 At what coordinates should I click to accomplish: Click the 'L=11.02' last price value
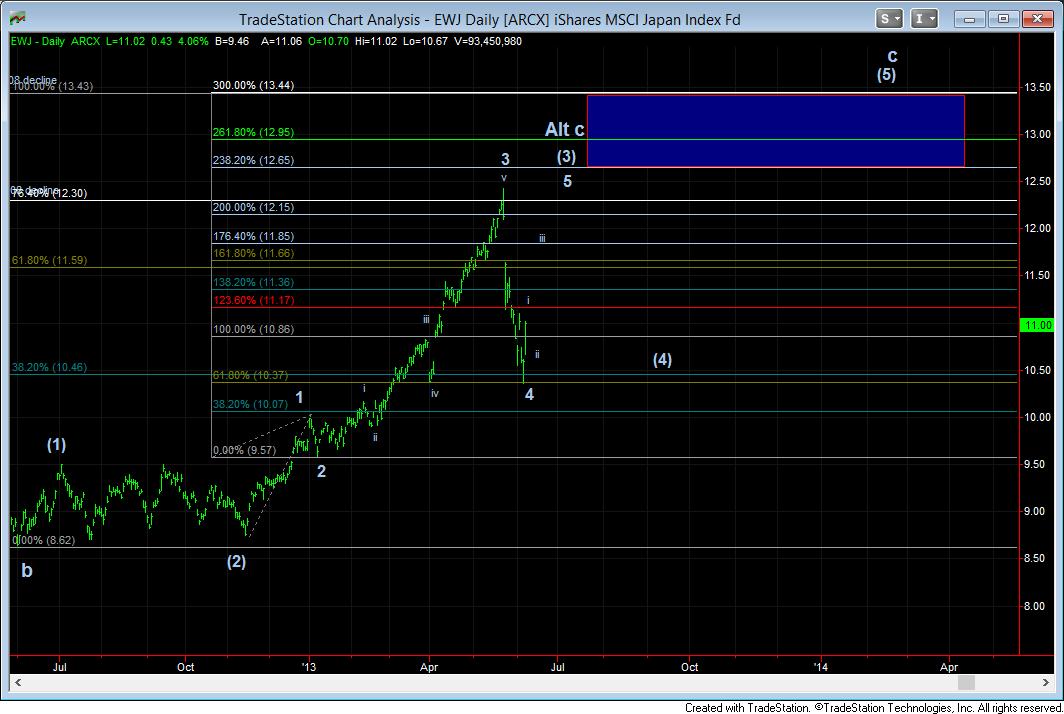(x=126, y=41)
